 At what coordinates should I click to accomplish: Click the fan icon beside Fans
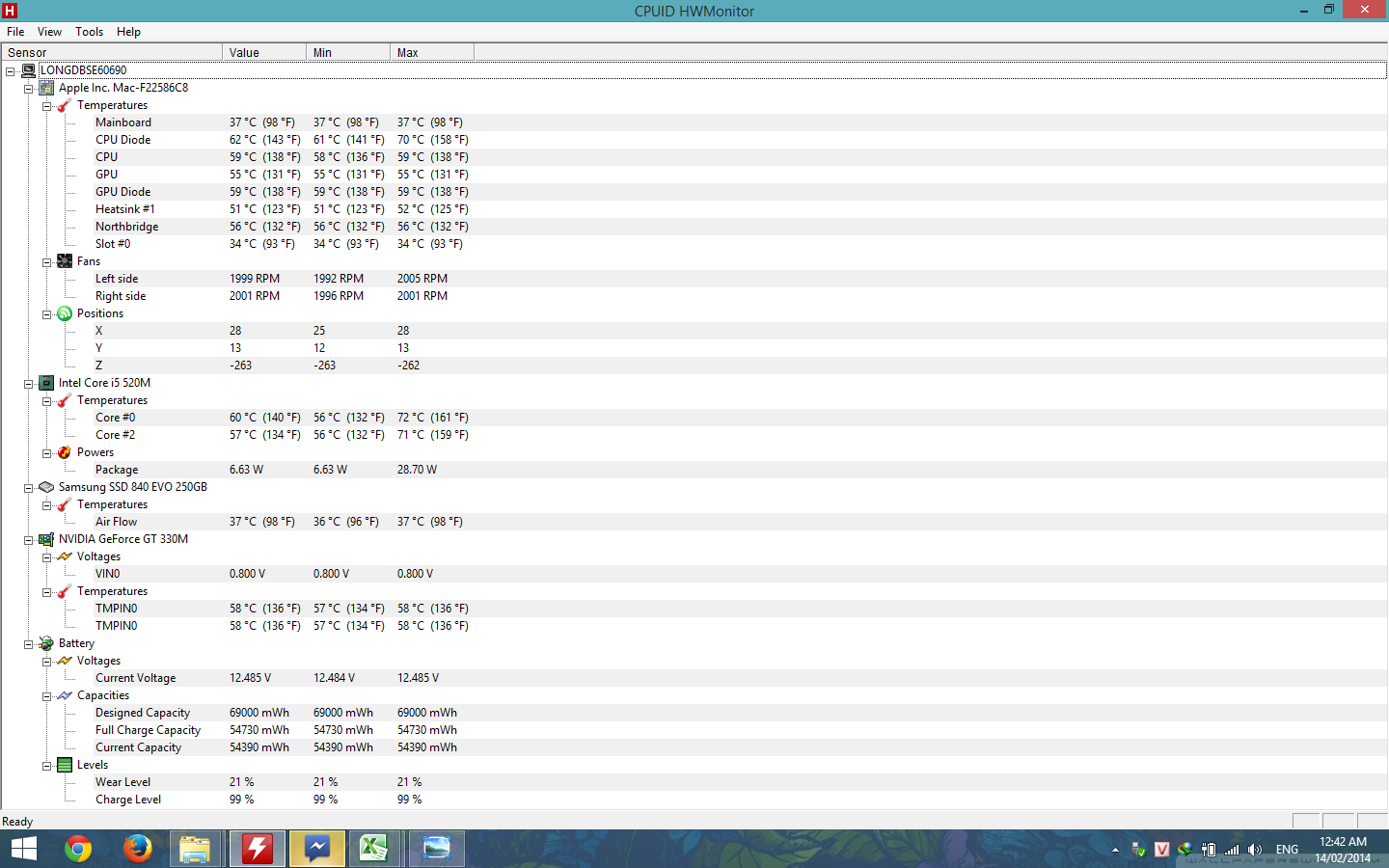pos(65,261)
